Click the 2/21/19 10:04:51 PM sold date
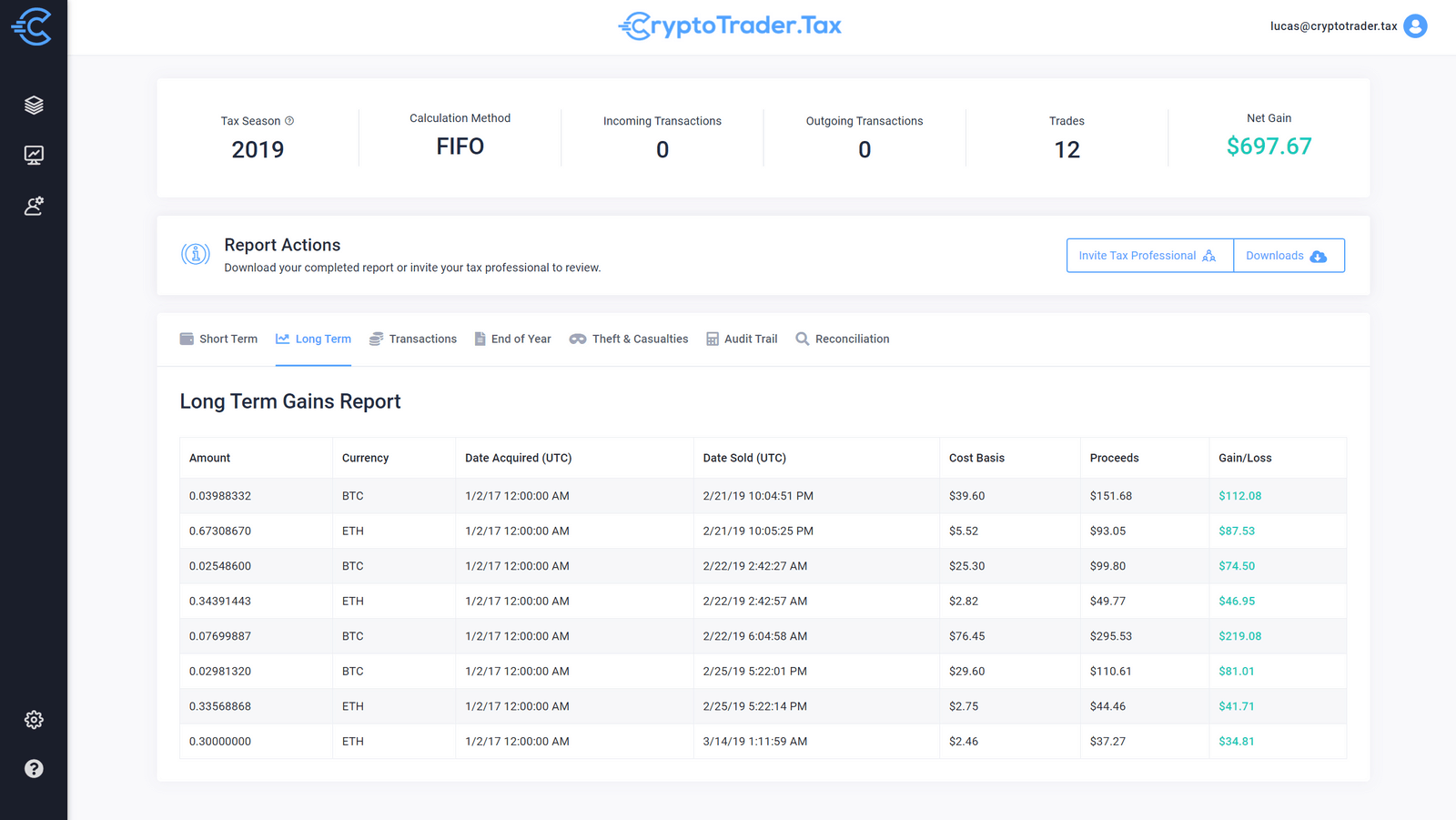 pos(758,496)
